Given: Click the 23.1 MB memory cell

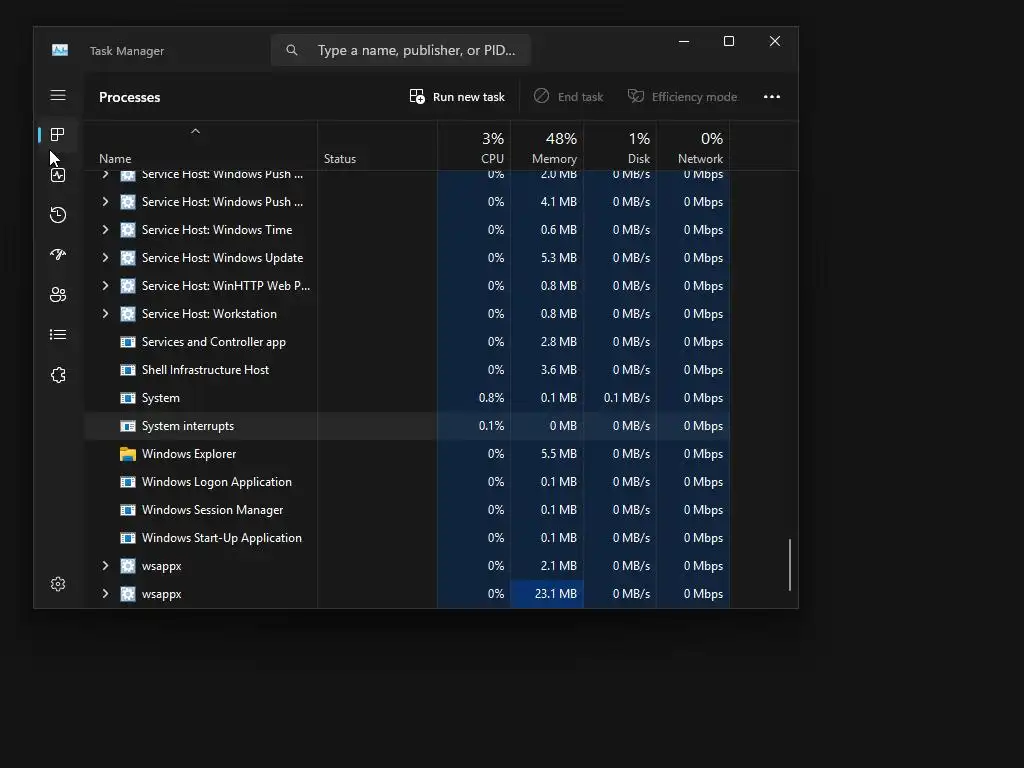Looking at the screenshot, I should [x=547, y=594].
